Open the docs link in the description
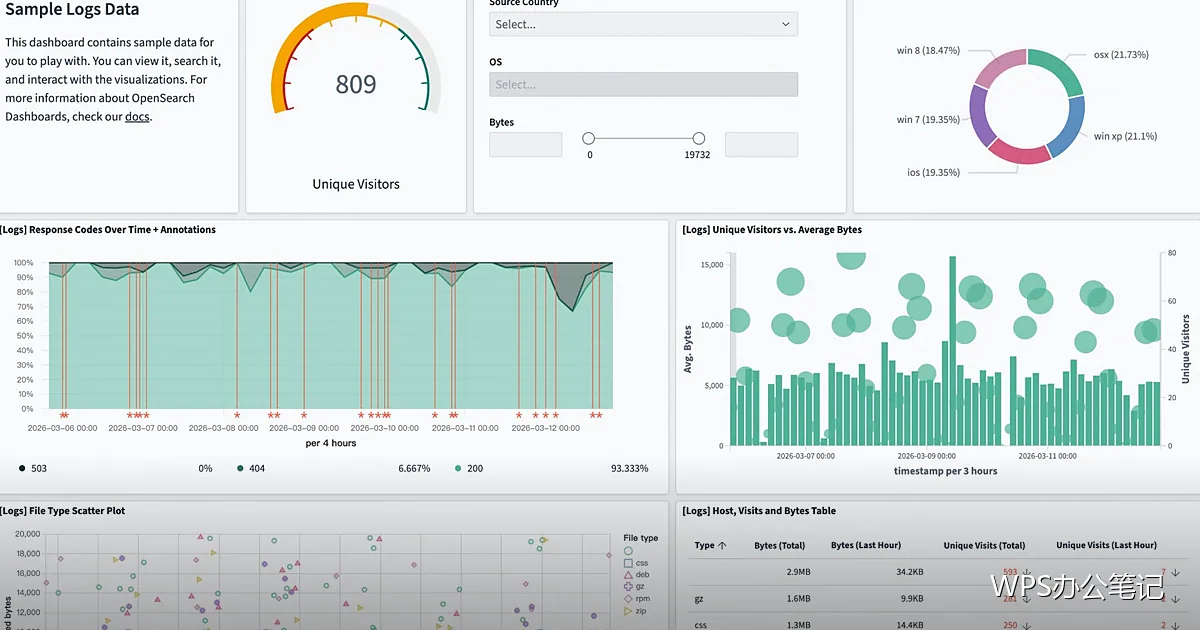The height and width of the screenshot is (630, 1200). (137, 117)
